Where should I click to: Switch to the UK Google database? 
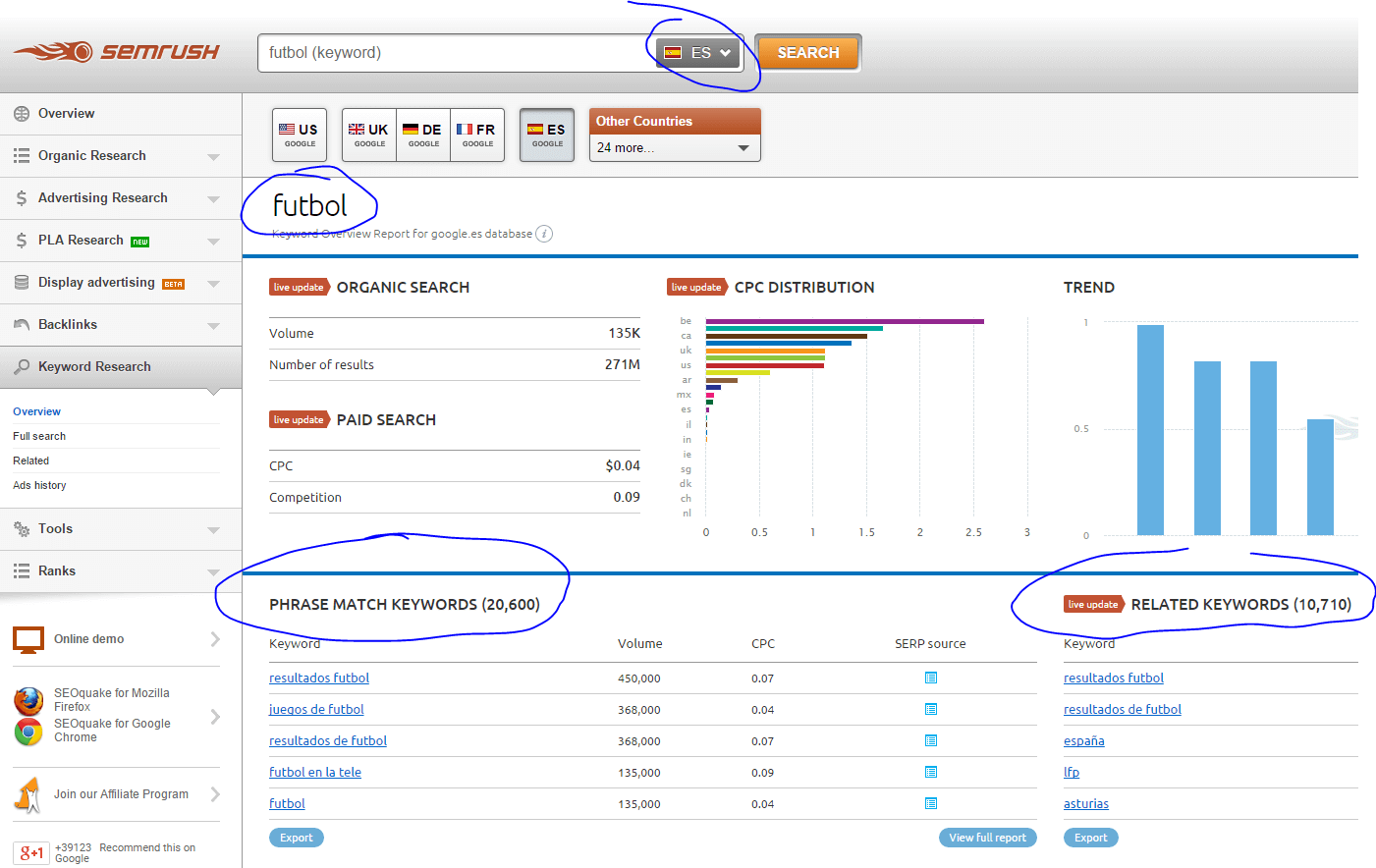coord(369,135)
